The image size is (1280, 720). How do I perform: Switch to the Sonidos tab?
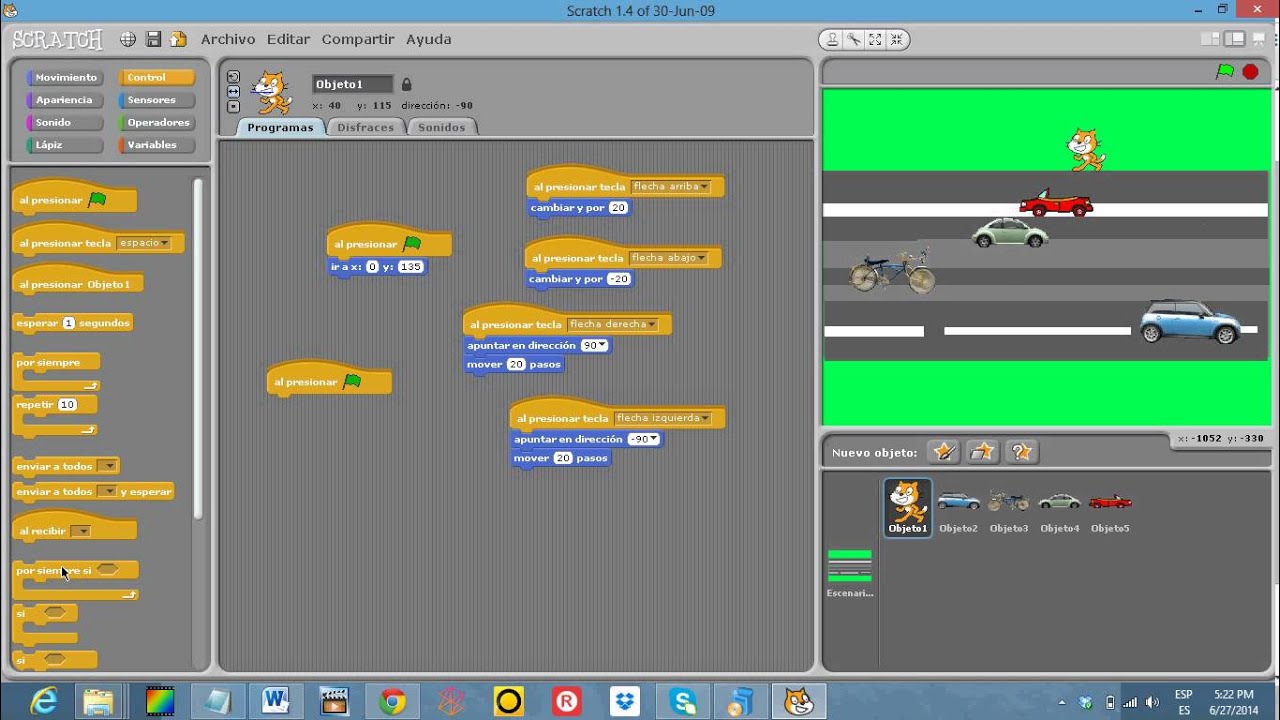pyautogui.click(x=442, y=127)
